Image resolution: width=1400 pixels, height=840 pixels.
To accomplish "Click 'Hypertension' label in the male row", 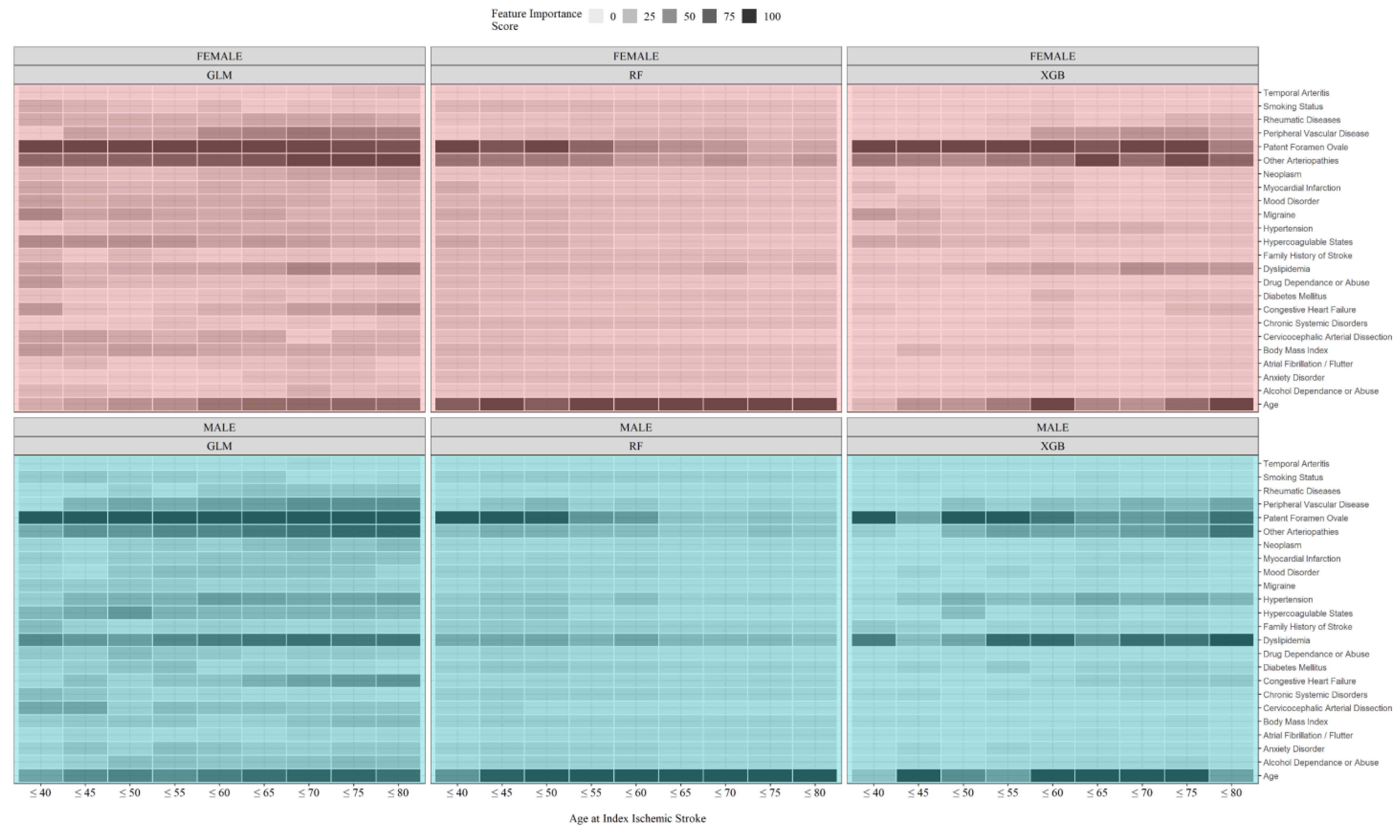I will click(1287, 599).
